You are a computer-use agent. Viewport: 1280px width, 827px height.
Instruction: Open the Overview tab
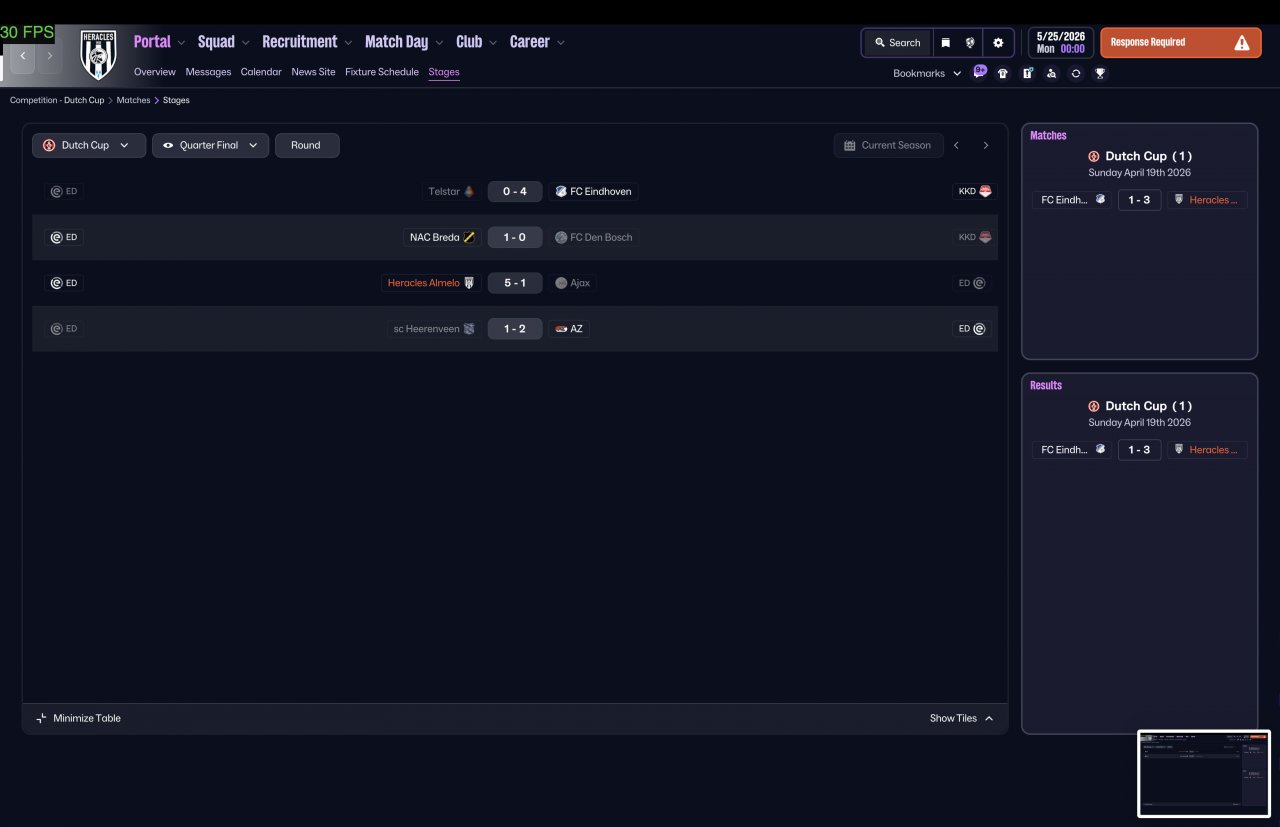coord(155,72)
